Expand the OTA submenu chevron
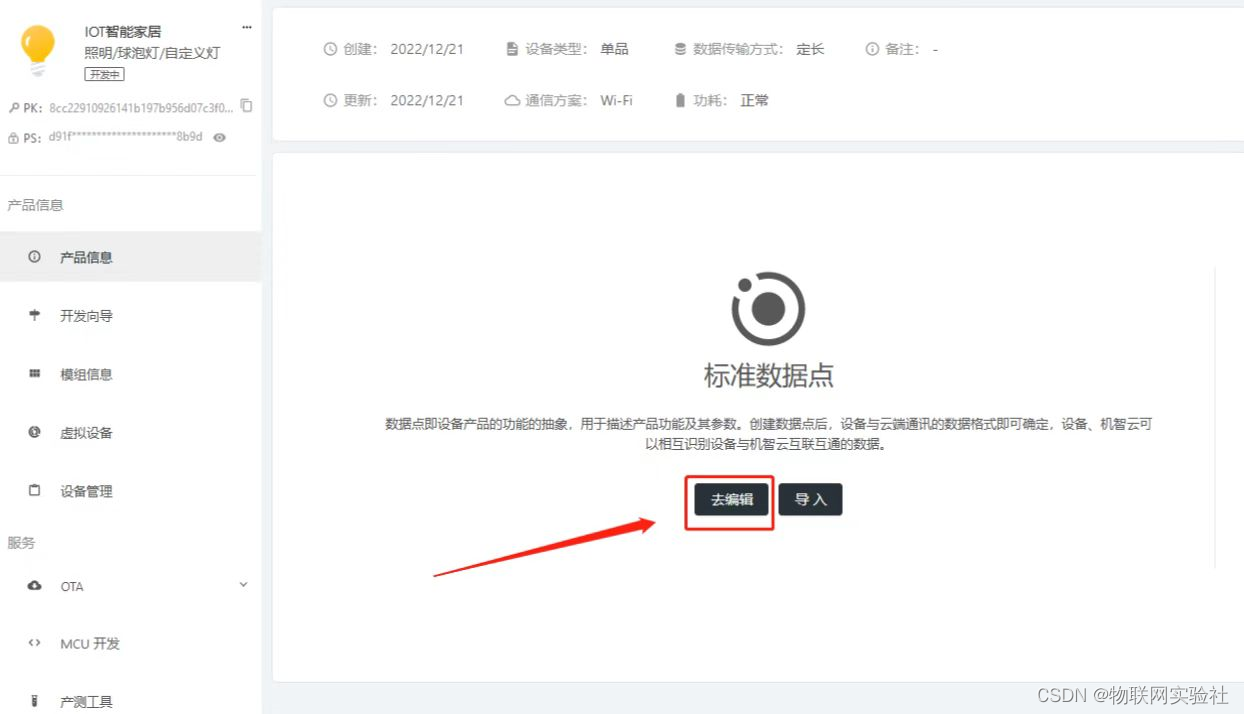This screenshot has height=714, width=1244. [x=243, y=584]
